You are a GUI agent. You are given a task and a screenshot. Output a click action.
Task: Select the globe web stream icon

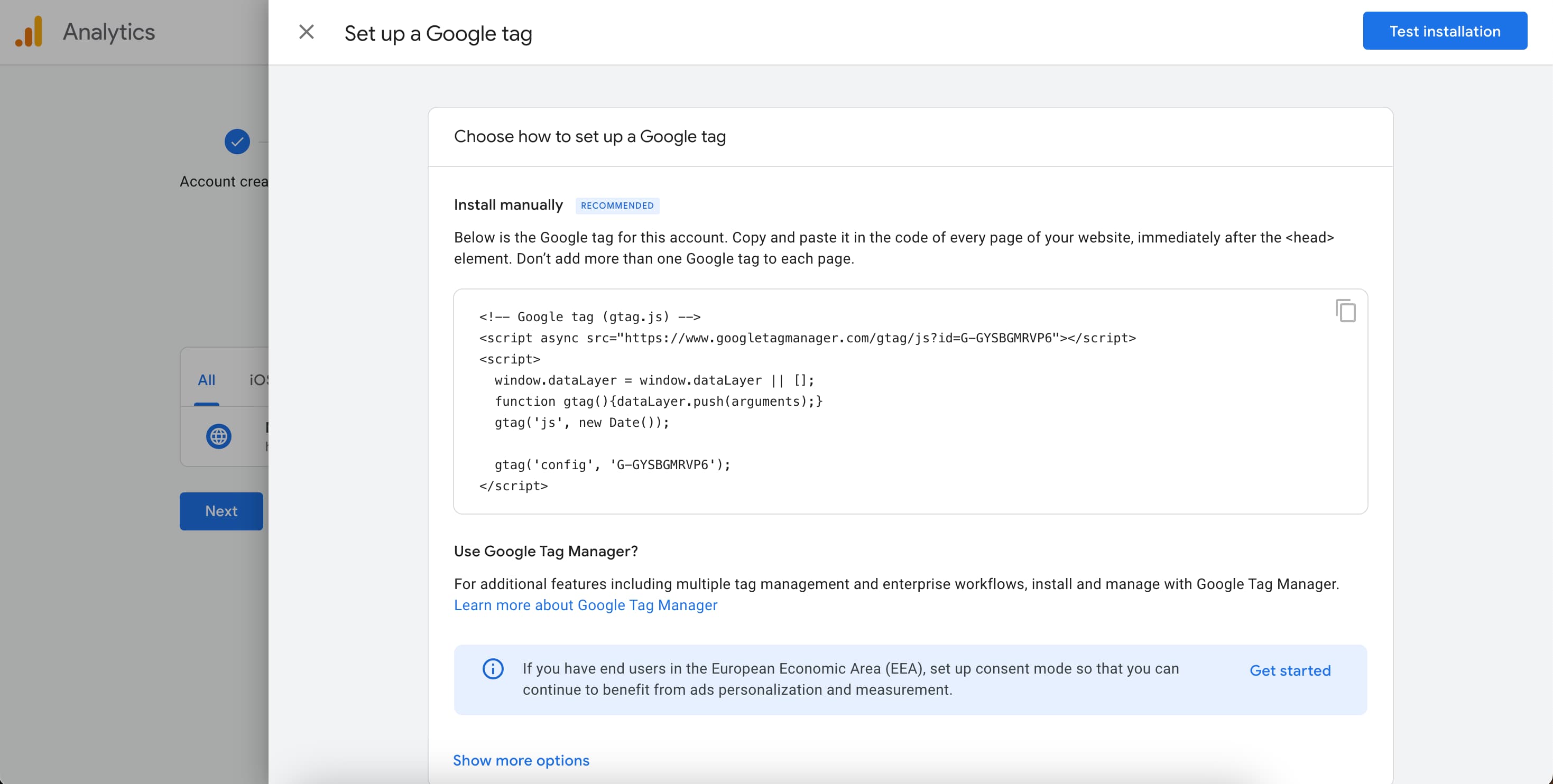click(x=218, y=436)
